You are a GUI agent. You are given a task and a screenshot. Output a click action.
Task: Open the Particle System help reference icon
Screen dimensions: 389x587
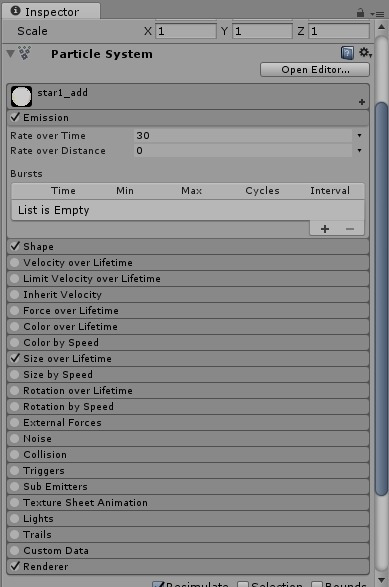pyautogui.click(x=347, y=53)
